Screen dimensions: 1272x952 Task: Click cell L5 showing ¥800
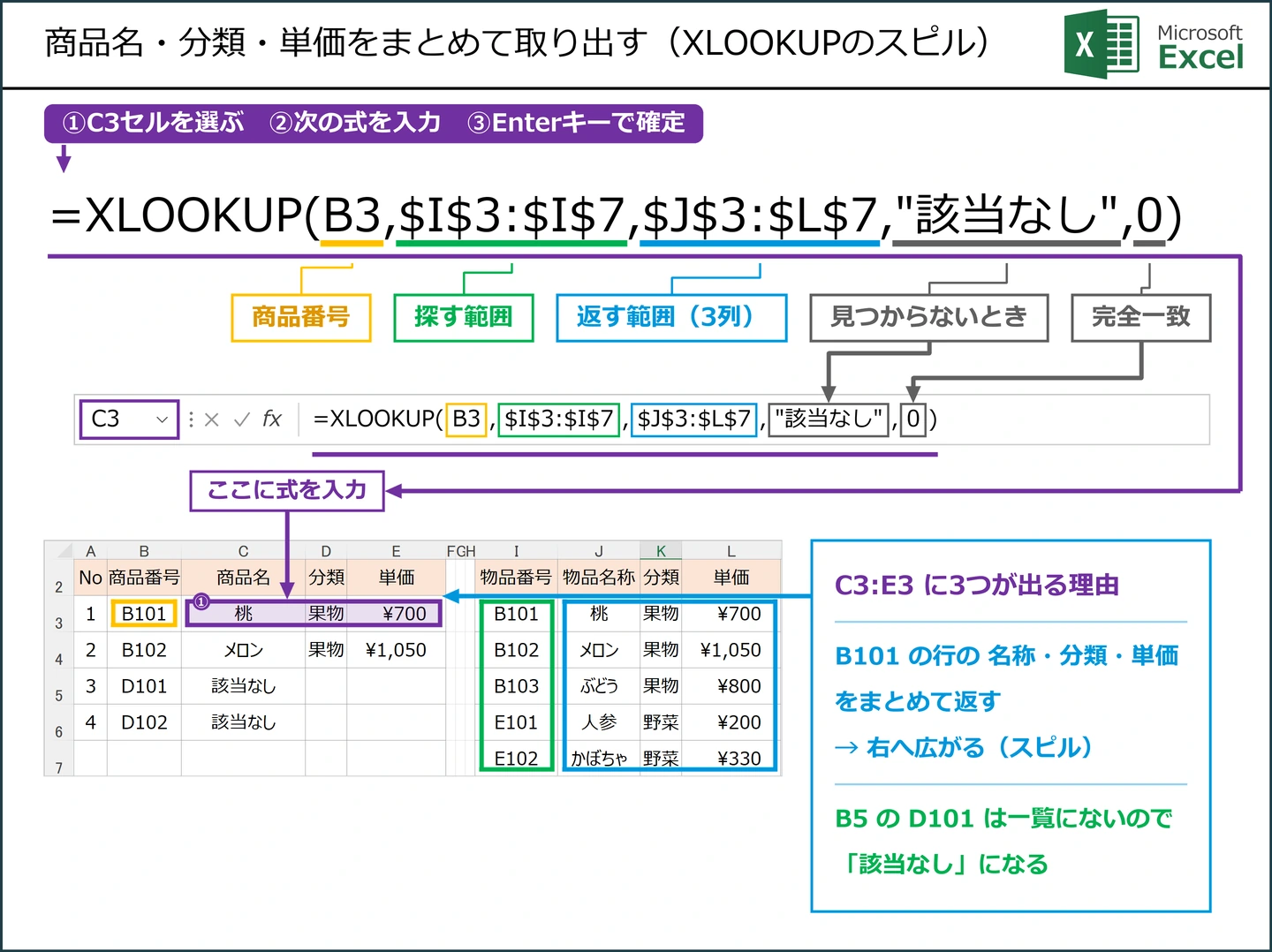tap(731, 686)
